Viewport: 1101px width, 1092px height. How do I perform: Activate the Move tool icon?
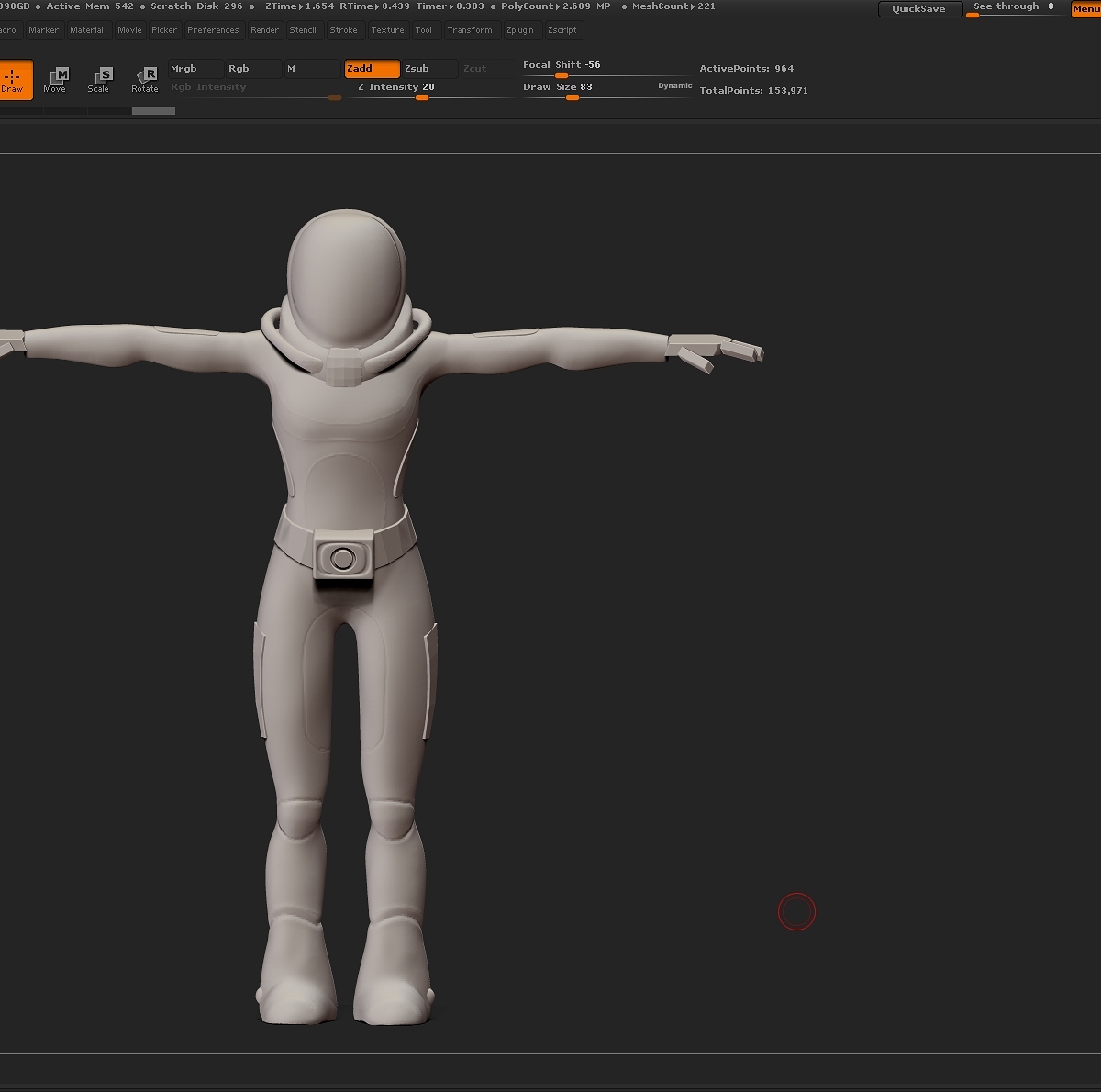pos(55,80)
